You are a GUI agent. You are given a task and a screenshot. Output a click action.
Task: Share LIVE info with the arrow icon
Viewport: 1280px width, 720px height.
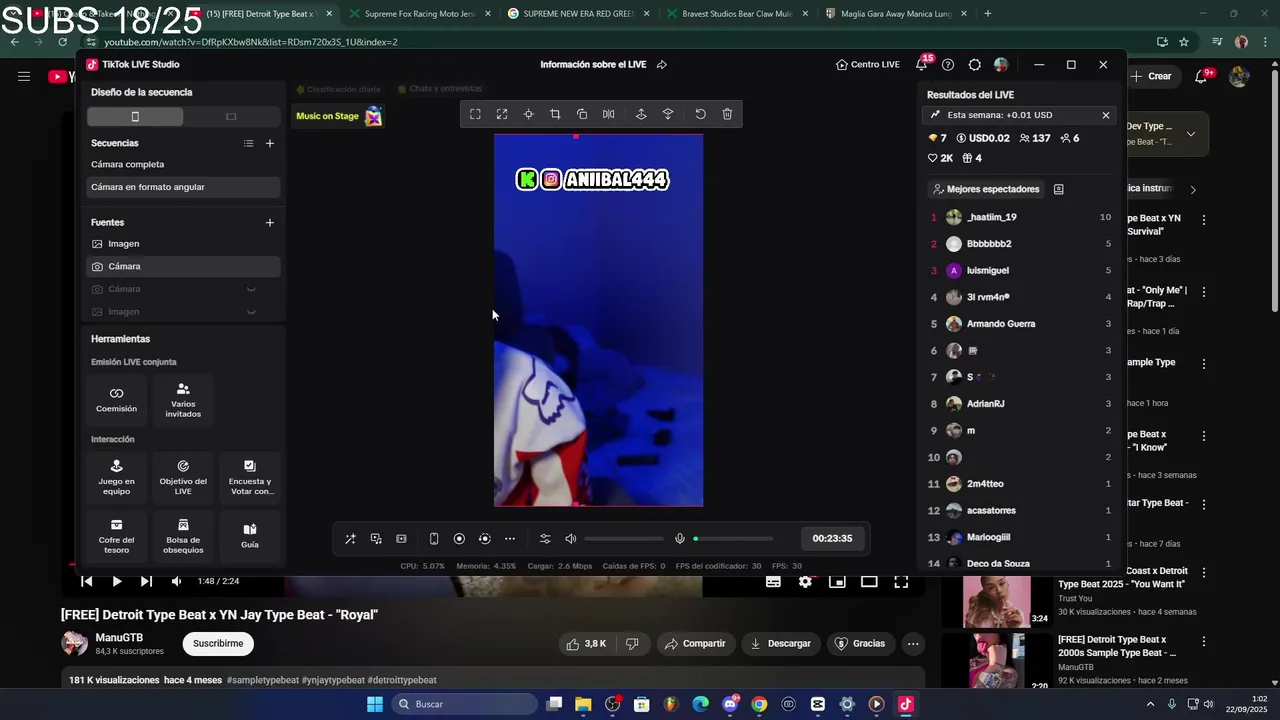[x=662, y=65]
